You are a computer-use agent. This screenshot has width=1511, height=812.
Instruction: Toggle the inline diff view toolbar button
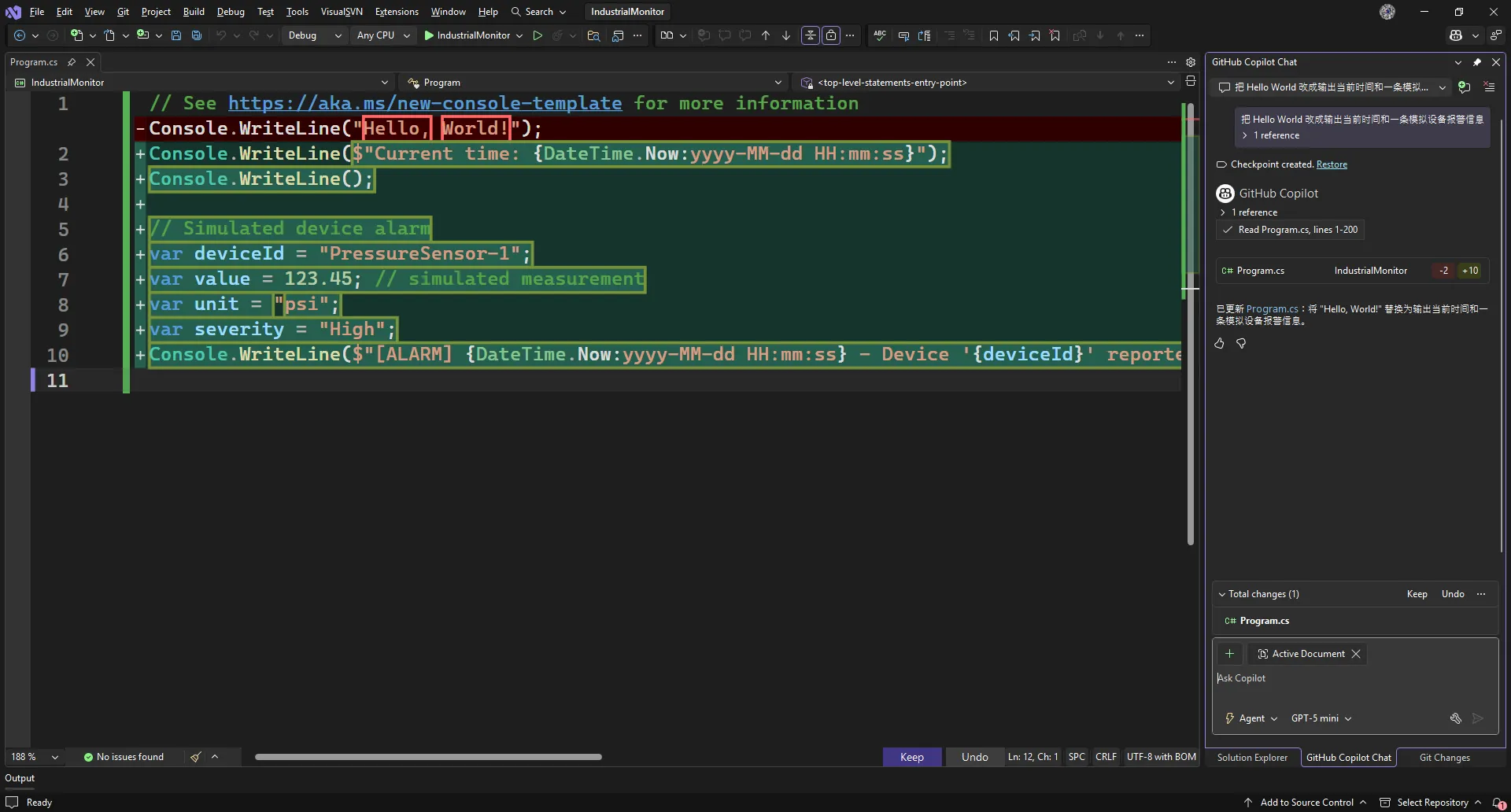[810, 35]
